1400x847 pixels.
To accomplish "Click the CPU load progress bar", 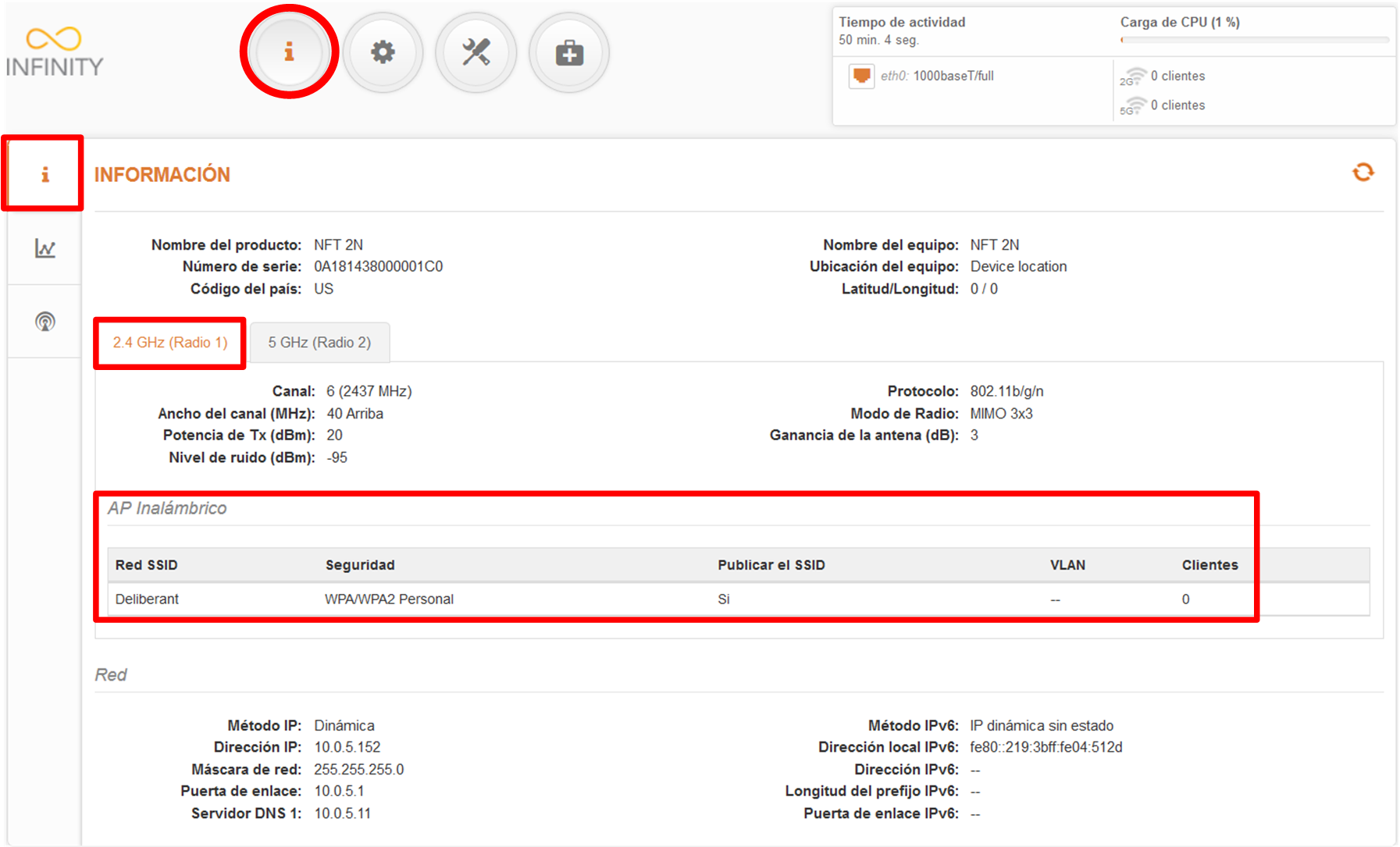I will (1255, 40).
